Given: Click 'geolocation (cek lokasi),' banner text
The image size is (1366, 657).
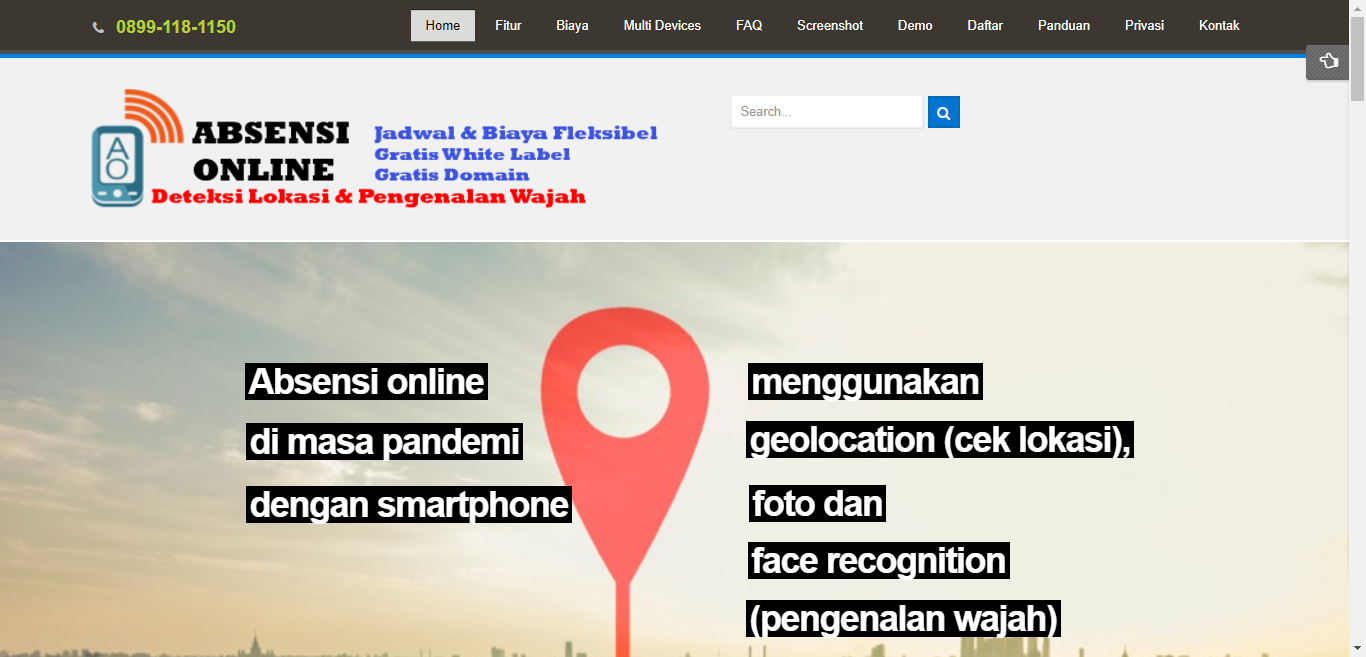Looking at the screenshot, I should click(x=940, y=440).
